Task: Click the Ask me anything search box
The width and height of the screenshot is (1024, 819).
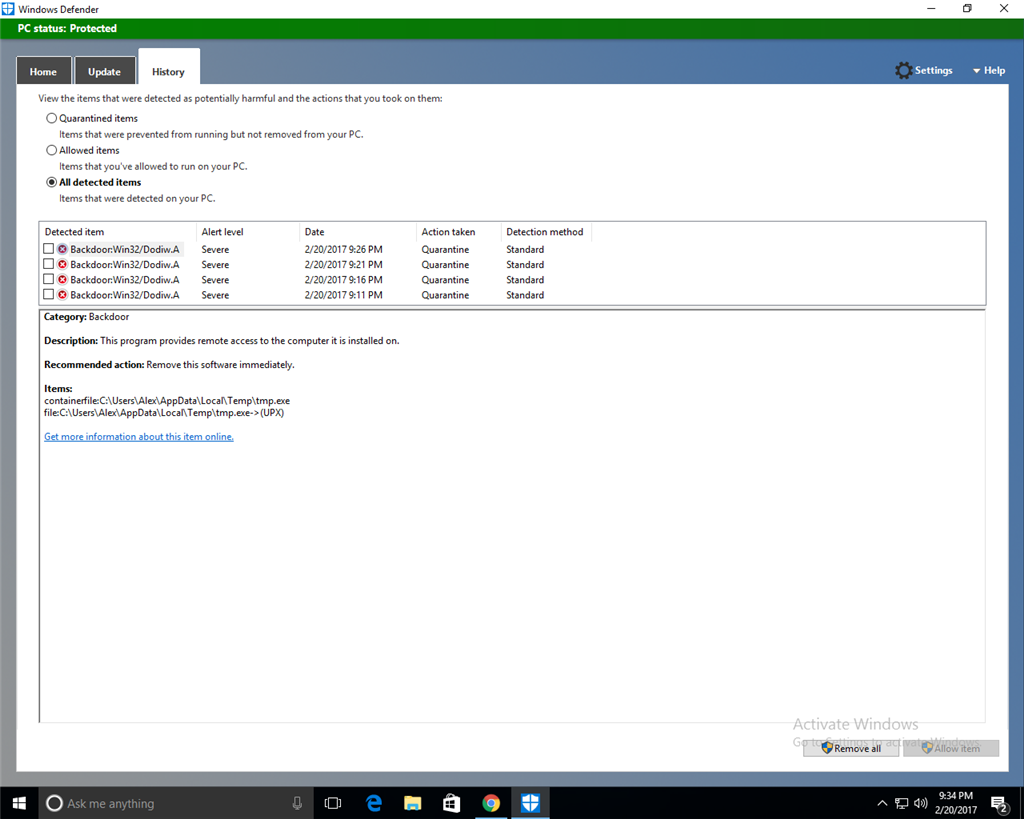Action: pos(176,803)
